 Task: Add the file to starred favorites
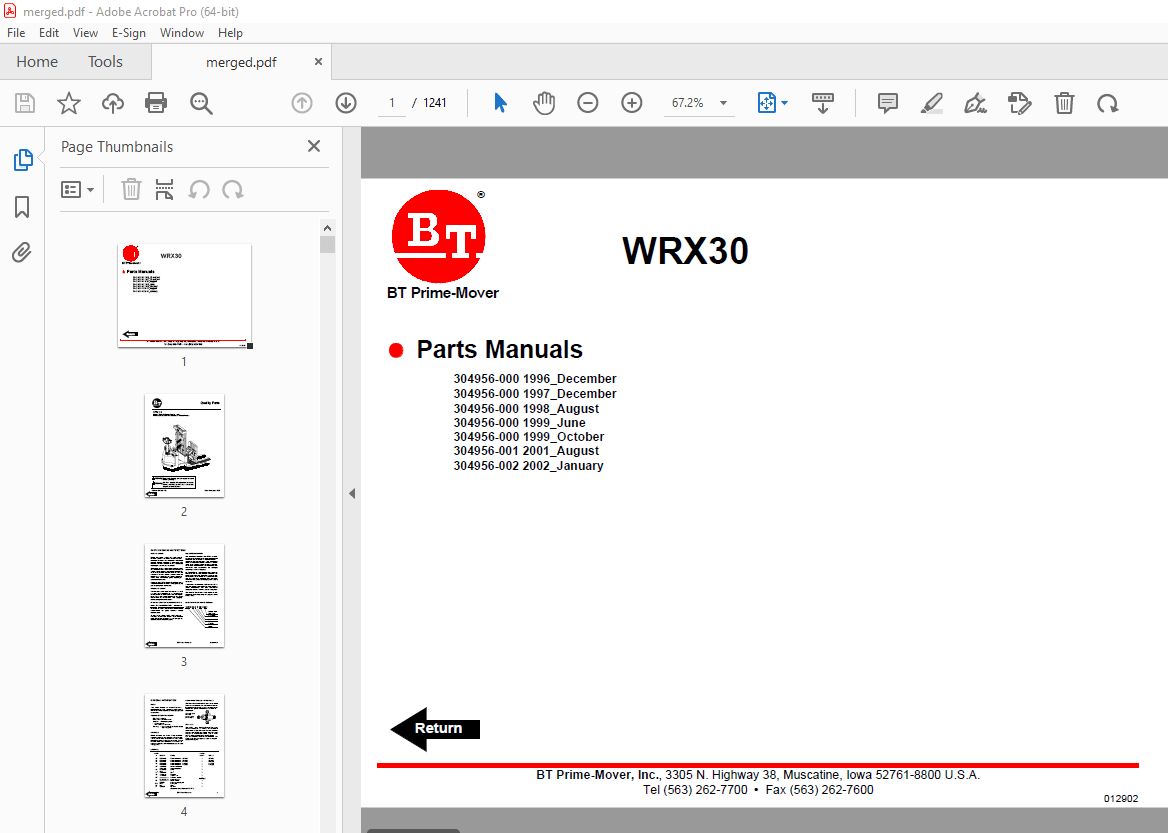point(68,103)
